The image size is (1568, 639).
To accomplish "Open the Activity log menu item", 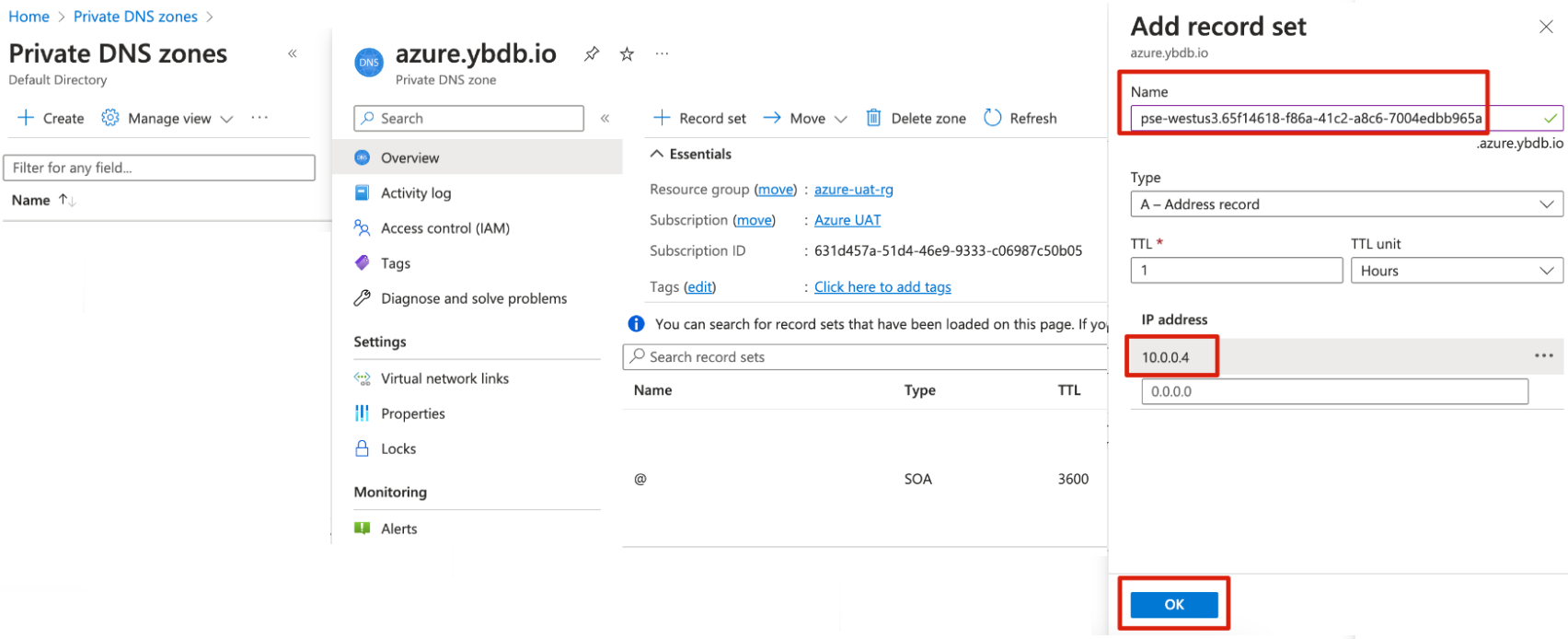I will (416, 192).
